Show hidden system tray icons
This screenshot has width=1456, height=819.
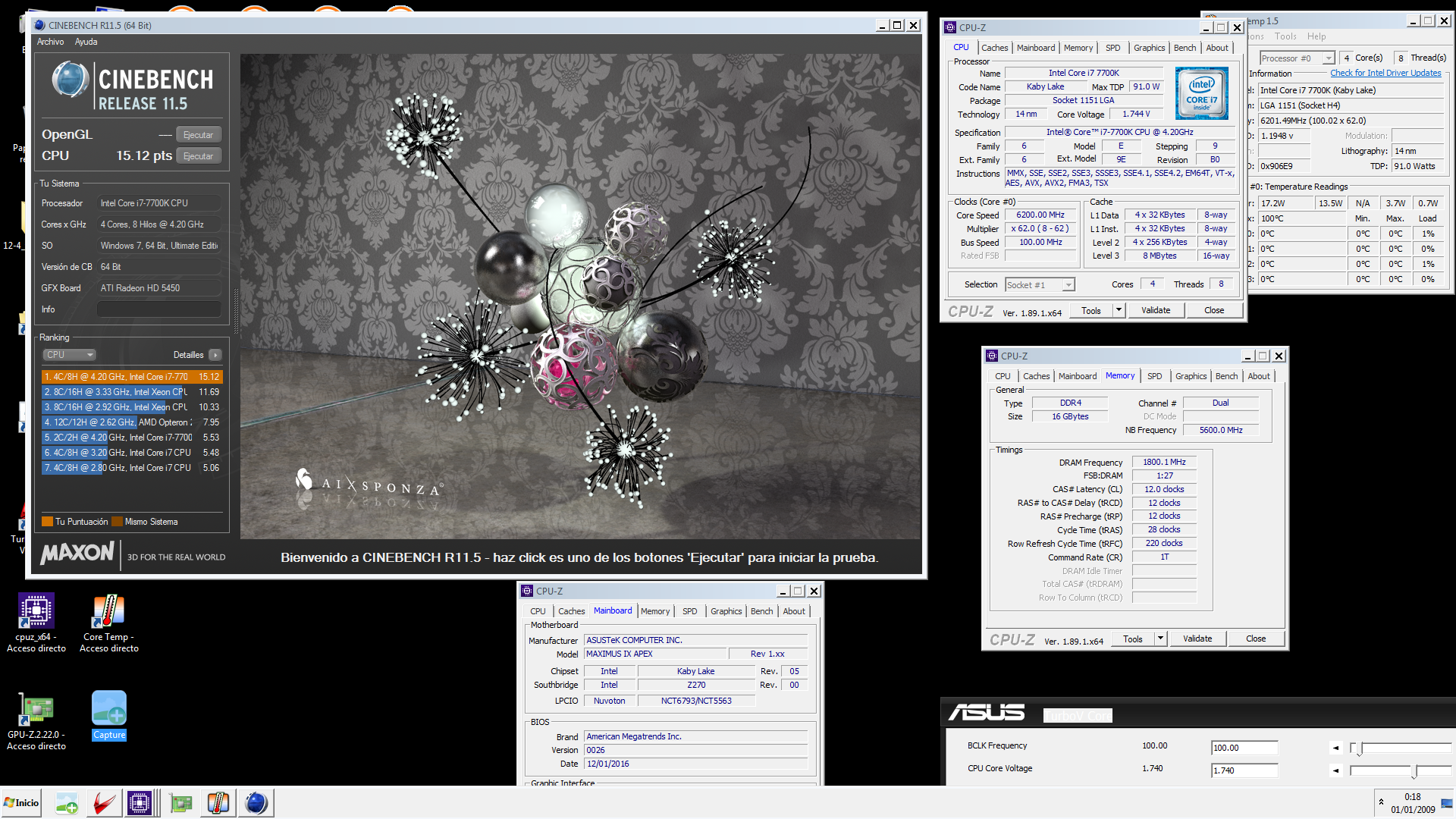click(x=1381, y=802)
